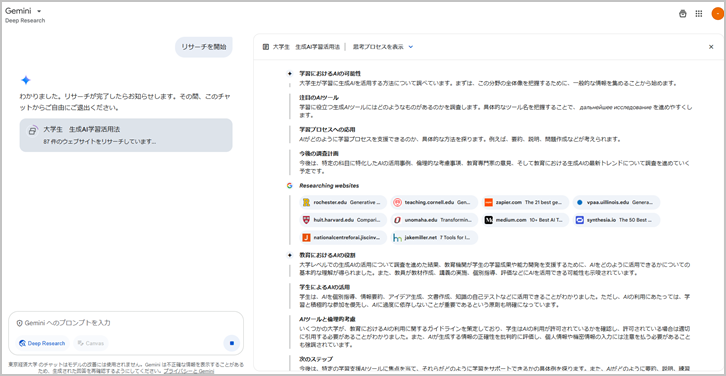Click the 87 件のウェブサイト status text
The width and height of the screenshot is (726, 376).
point(100,142)
